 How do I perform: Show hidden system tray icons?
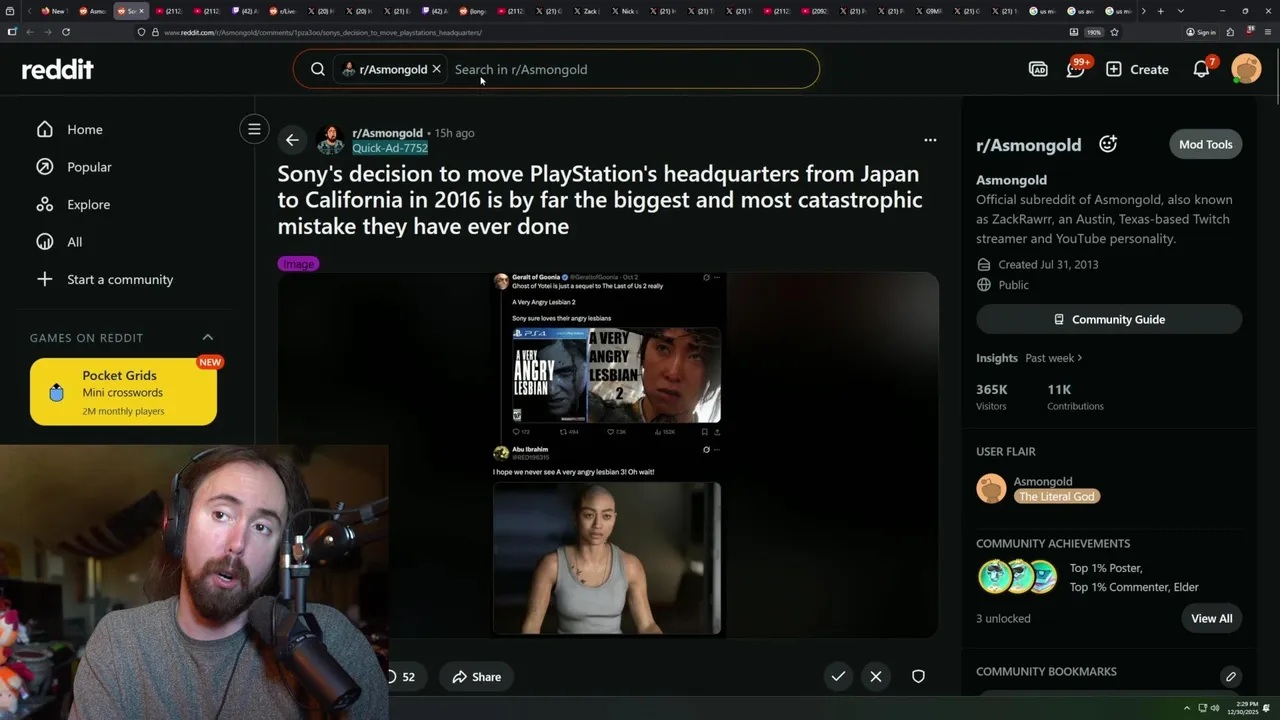click(x=1186, y=708)
